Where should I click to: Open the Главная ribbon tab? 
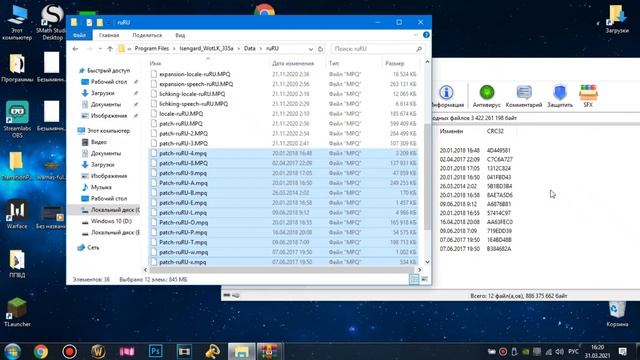click(x=109, y=35)
